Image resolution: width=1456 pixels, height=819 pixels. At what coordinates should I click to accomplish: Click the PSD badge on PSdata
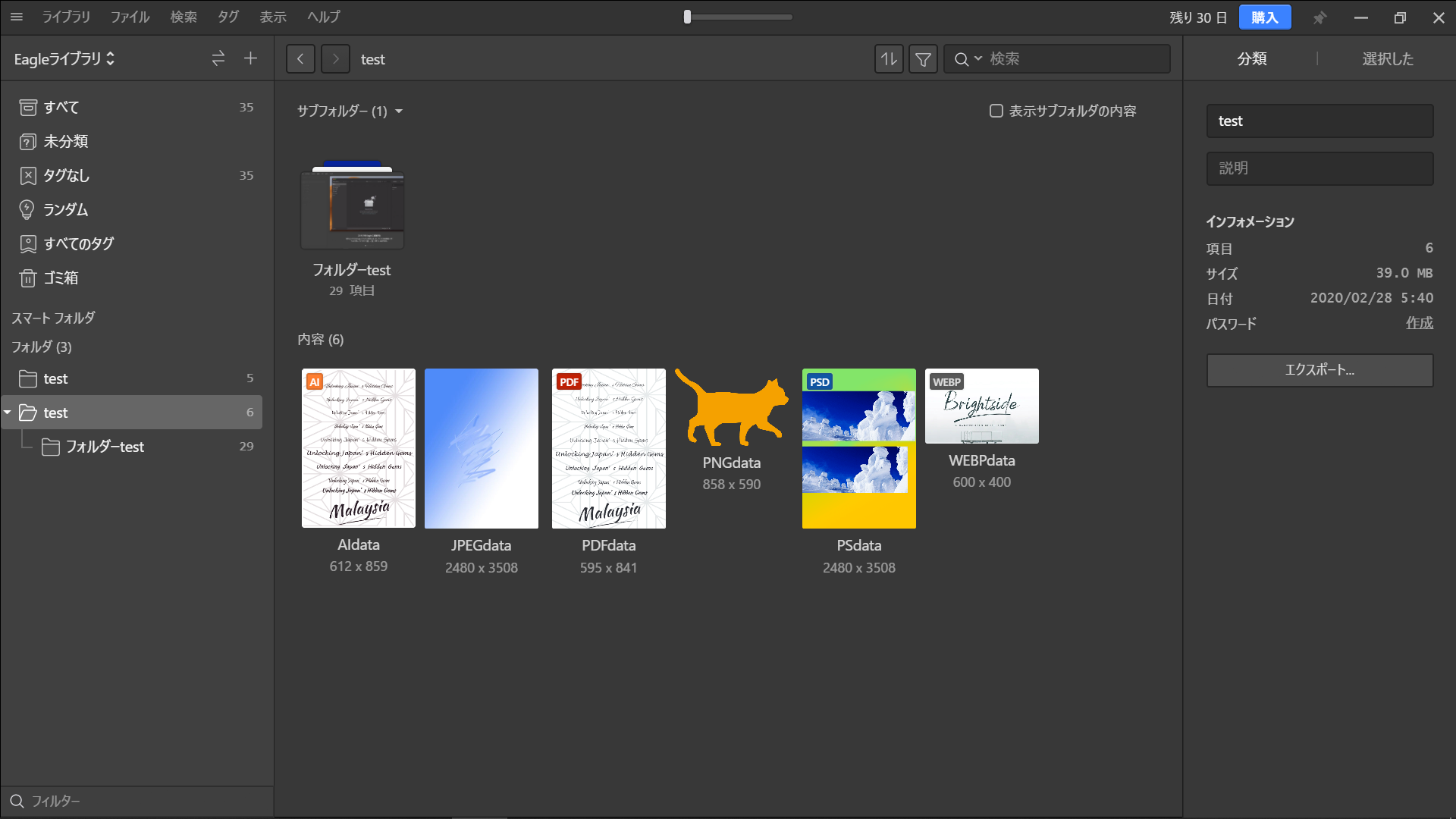pyautogui.click(x=820, y=382)
